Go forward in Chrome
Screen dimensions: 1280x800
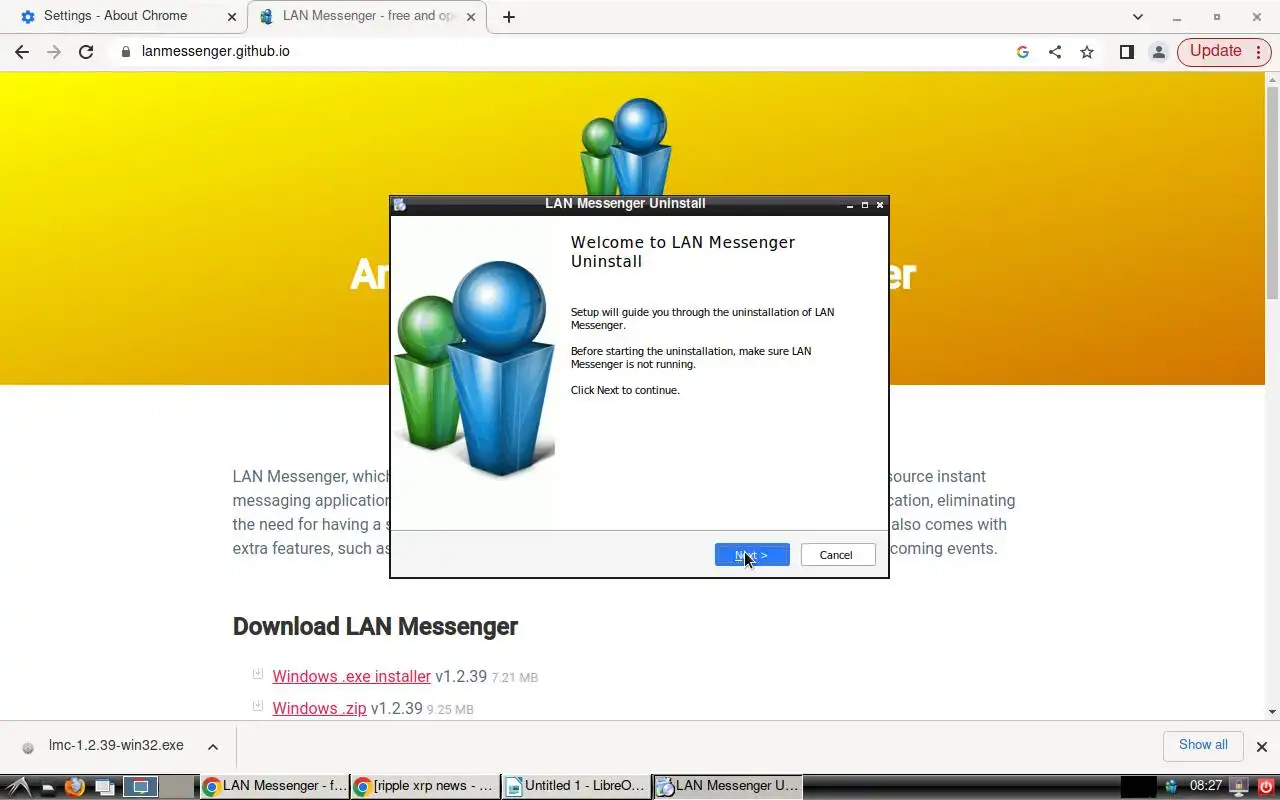(x=54, y=52)
